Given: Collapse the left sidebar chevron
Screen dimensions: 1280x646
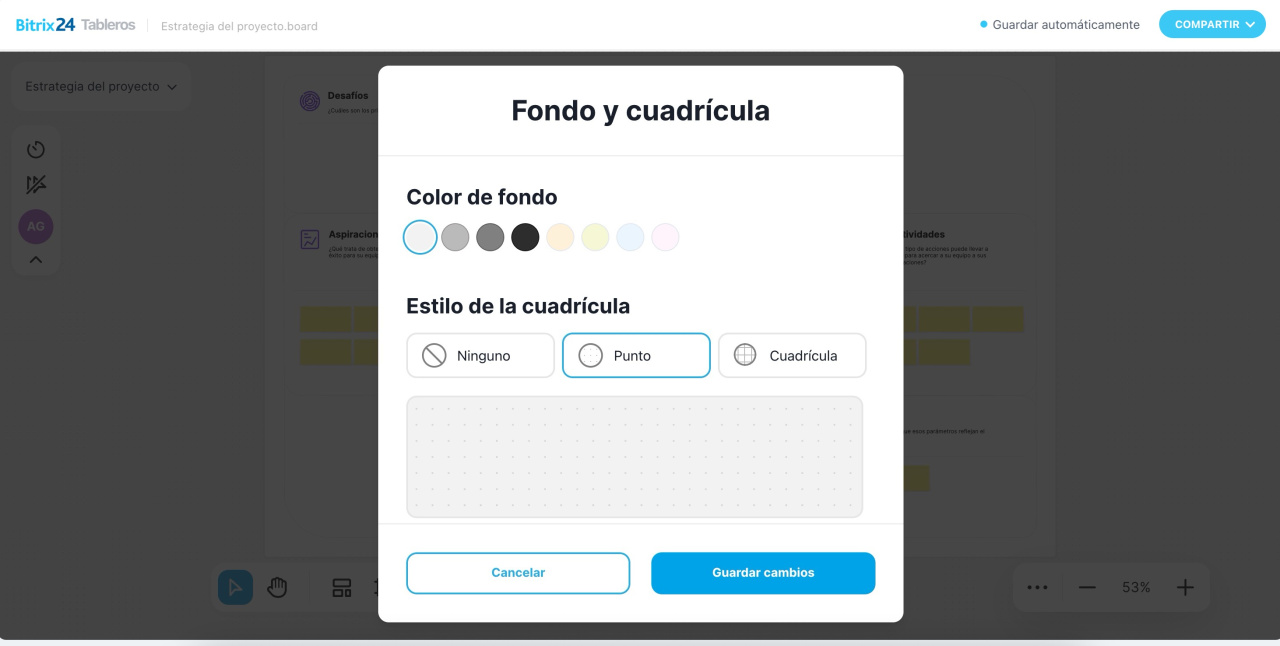Looking at the screenshot, I should [x=36, y=260].
